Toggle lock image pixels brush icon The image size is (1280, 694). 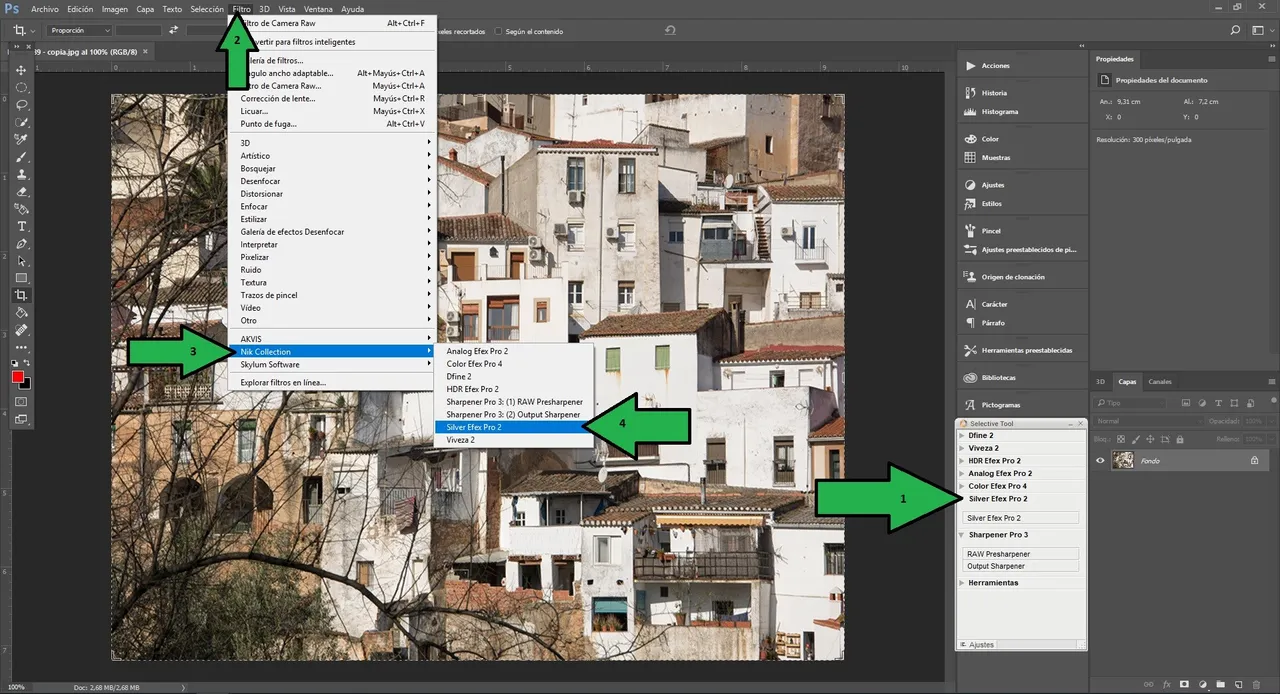point(1136,439)
